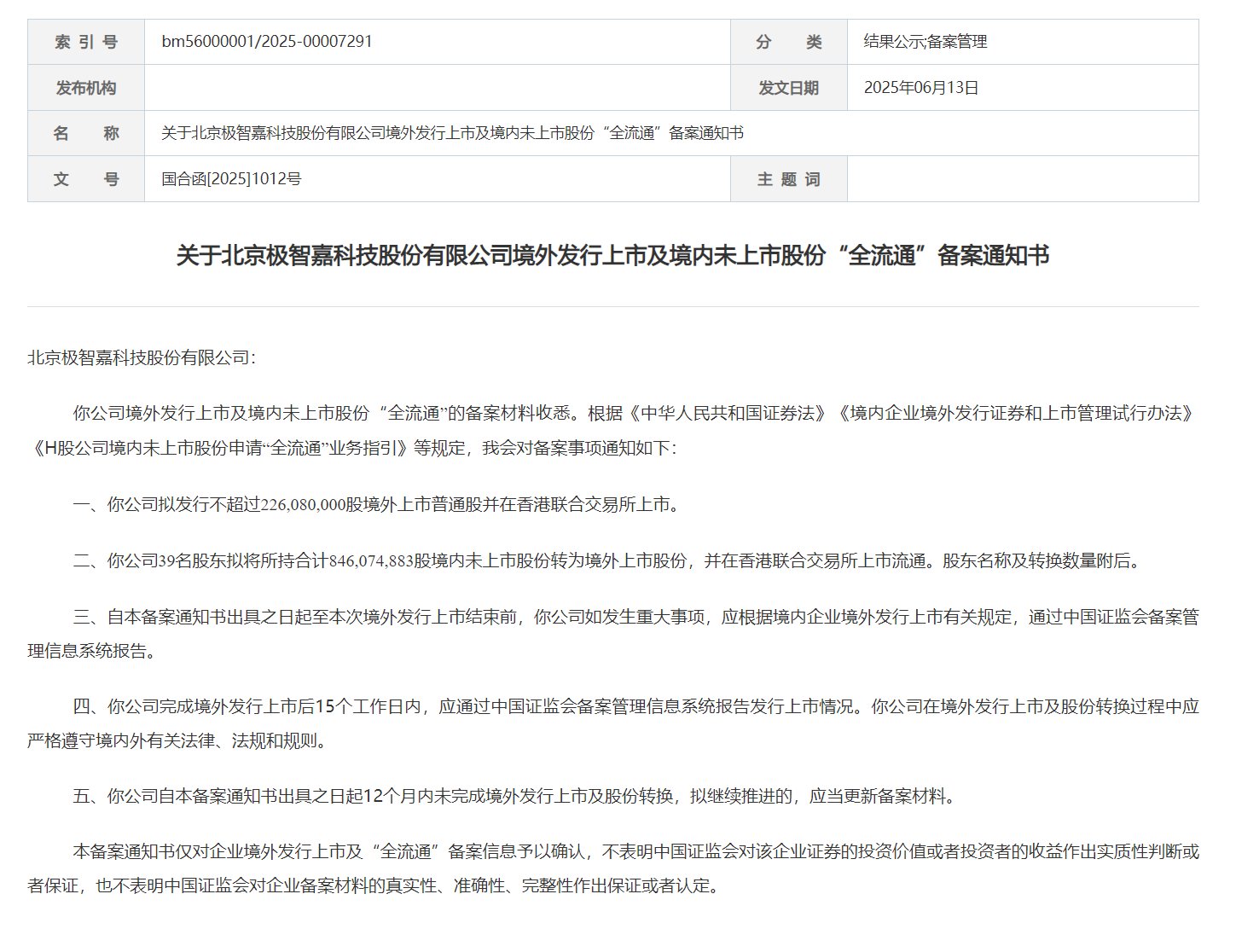Click the 发布机构 label cell
The image size is (1236, 952).
pyautogui.click(x=86, y=88)
